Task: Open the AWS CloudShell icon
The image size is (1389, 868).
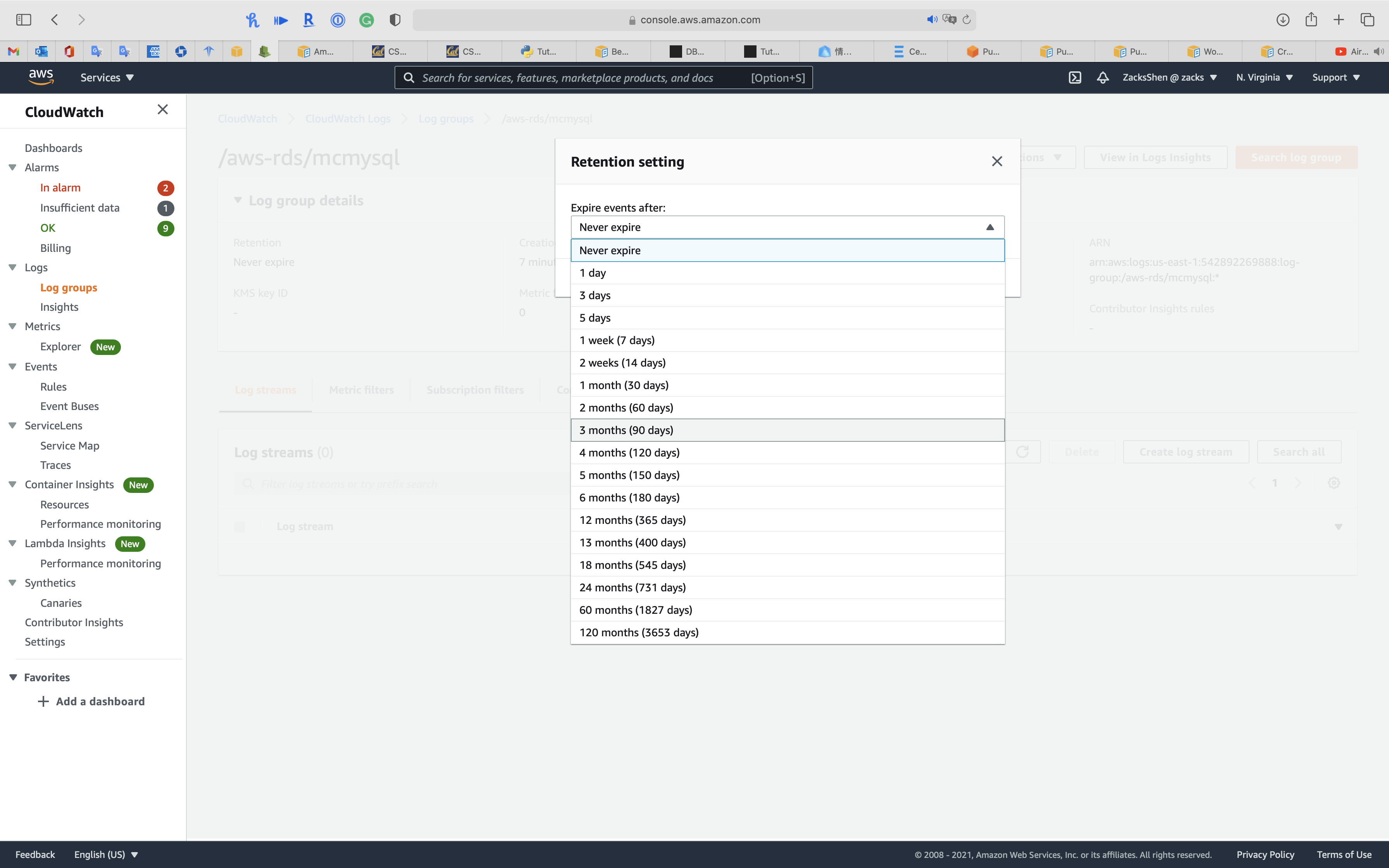Action: [x=1074, y=77]
